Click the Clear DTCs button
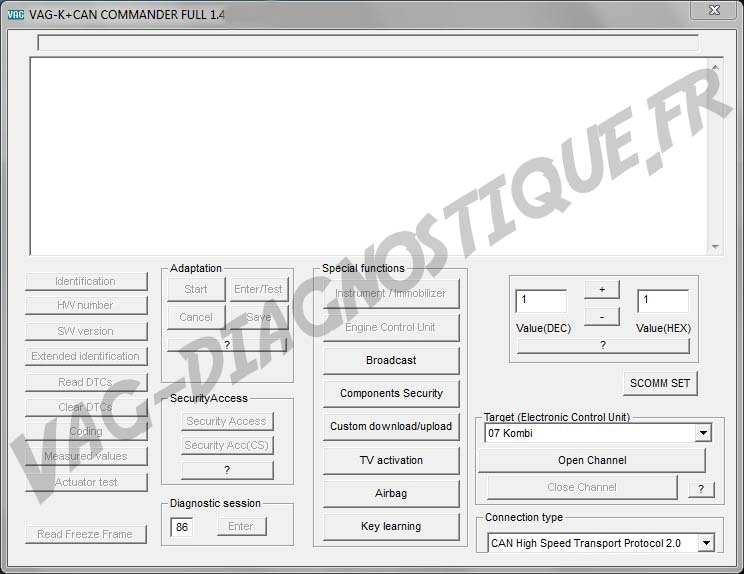This screenshot has width=744, height=574. pos(86,407)
